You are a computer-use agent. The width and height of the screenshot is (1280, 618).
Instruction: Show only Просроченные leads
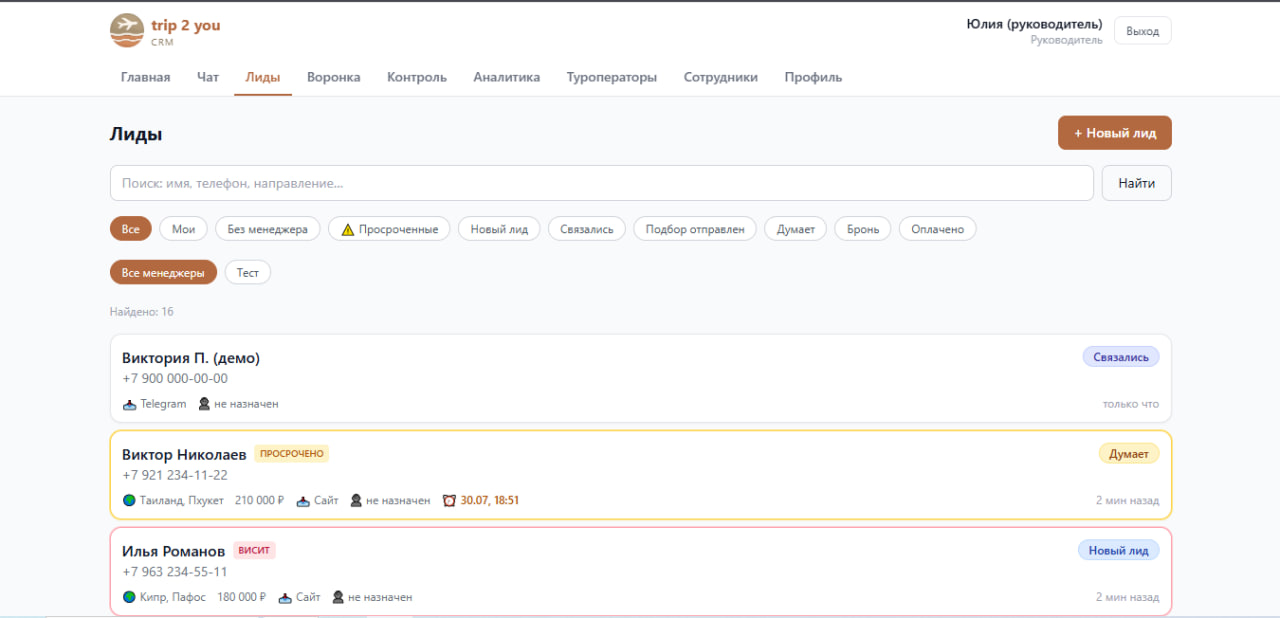click(x=390, y=229)
